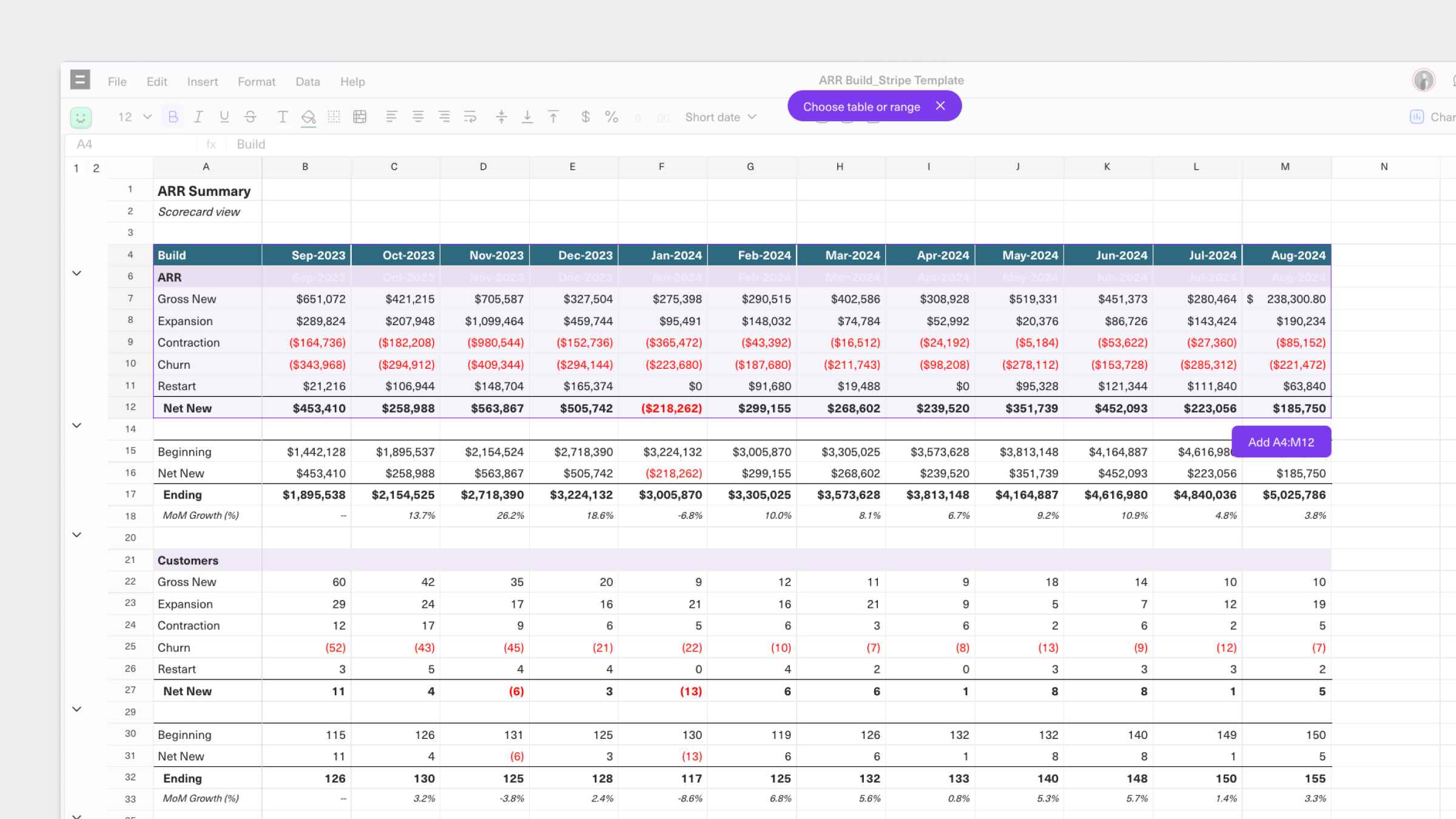1456x819 pixels.
Task: Apply percent number format
Action: pyautogui.click(x=612, y=116)
